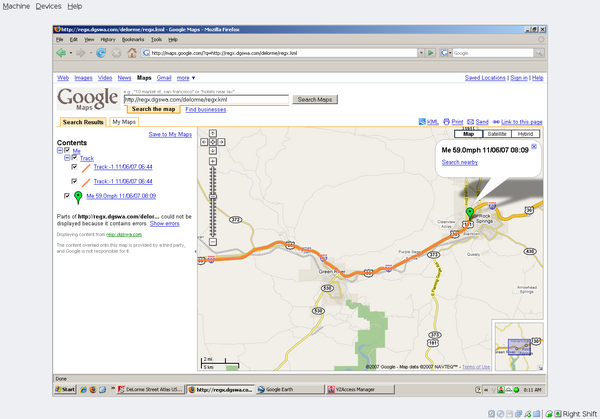Click the Google Maps search input field
600x419 pixels.
coord(206,99)
